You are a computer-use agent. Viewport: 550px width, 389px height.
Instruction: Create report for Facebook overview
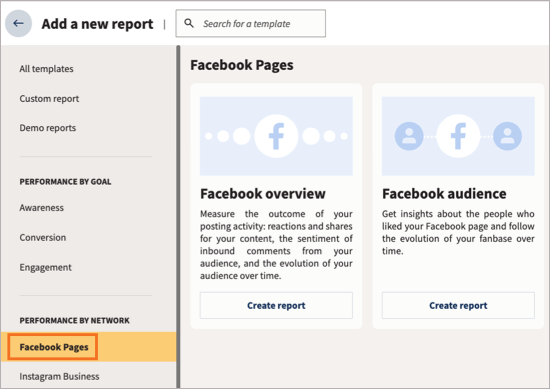[276, 306]
